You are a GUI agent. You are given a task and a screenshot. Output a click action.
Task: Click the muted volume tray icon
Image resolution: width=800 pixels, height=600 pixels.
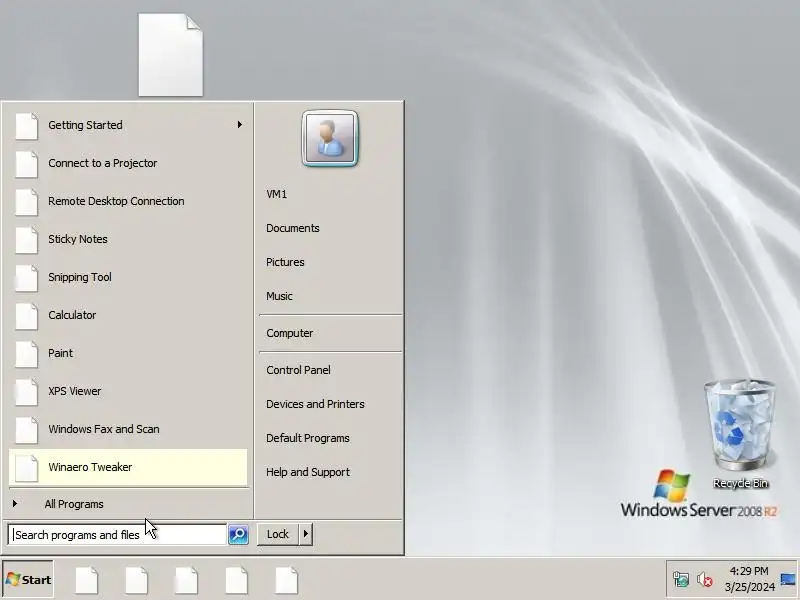click(705, 580)
